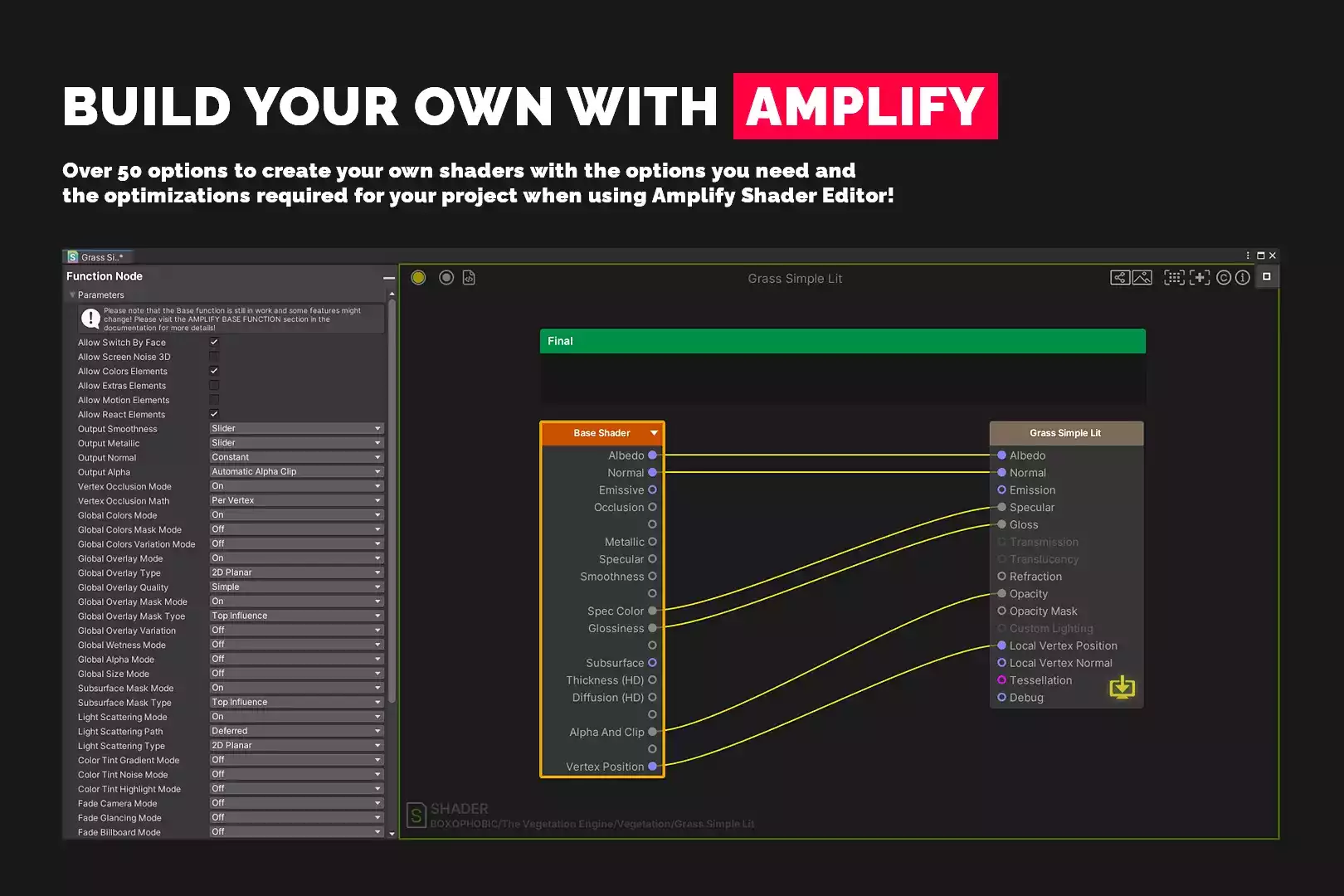1344x896 pixels.
Task: Click Base Shader's Normal output port
Action: pyautogui.click(x=652, y=473)
